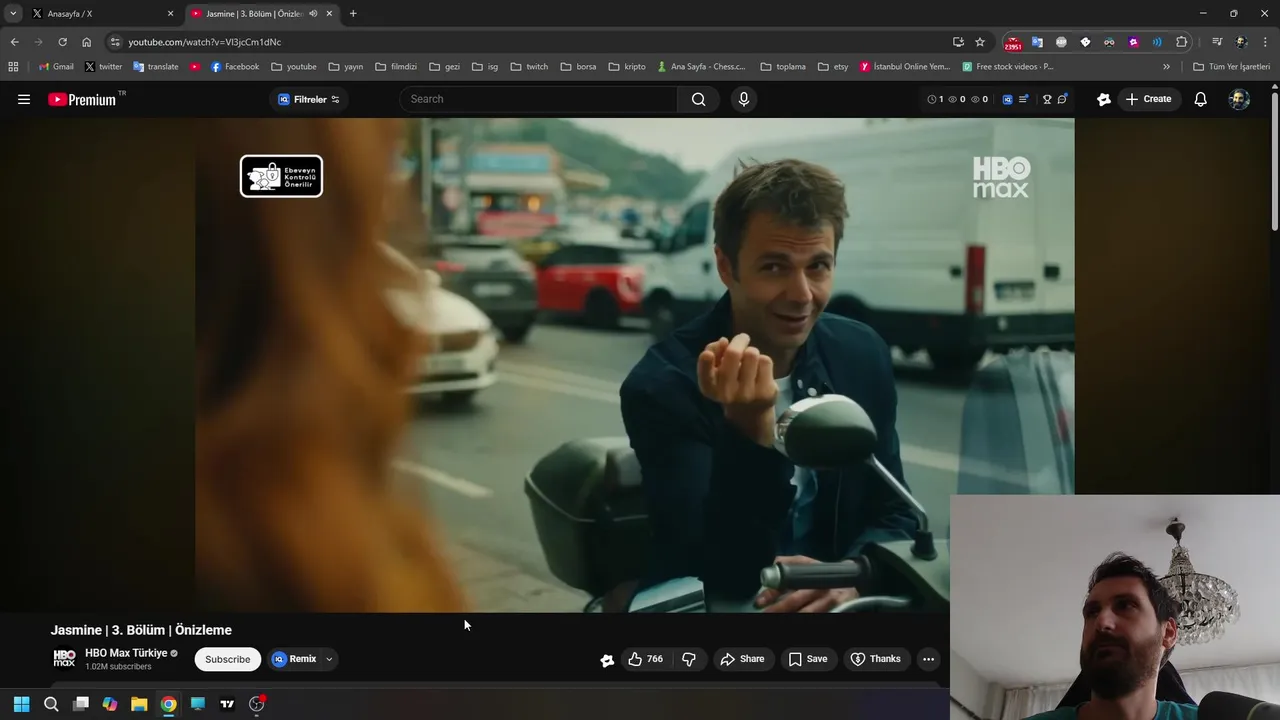Dislike the video with thumbs down
Image resolution: width=1280 pixels, height=720 pixels.
(689, 659)
